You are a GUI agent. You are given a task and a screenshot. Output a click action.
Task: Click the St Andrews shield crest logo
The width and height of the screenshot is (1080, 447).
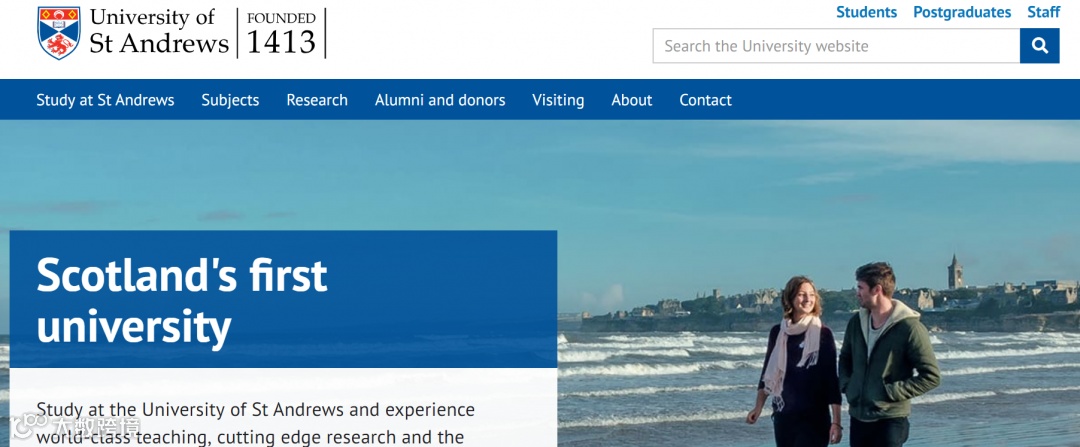click(x=59, y=33)
